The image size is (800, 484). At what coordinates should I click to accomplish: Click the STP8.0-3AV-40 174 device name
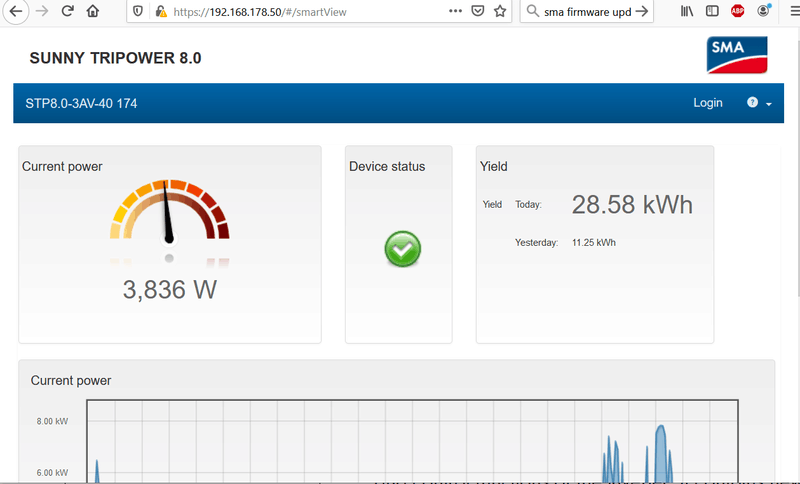tap(81, 104)
